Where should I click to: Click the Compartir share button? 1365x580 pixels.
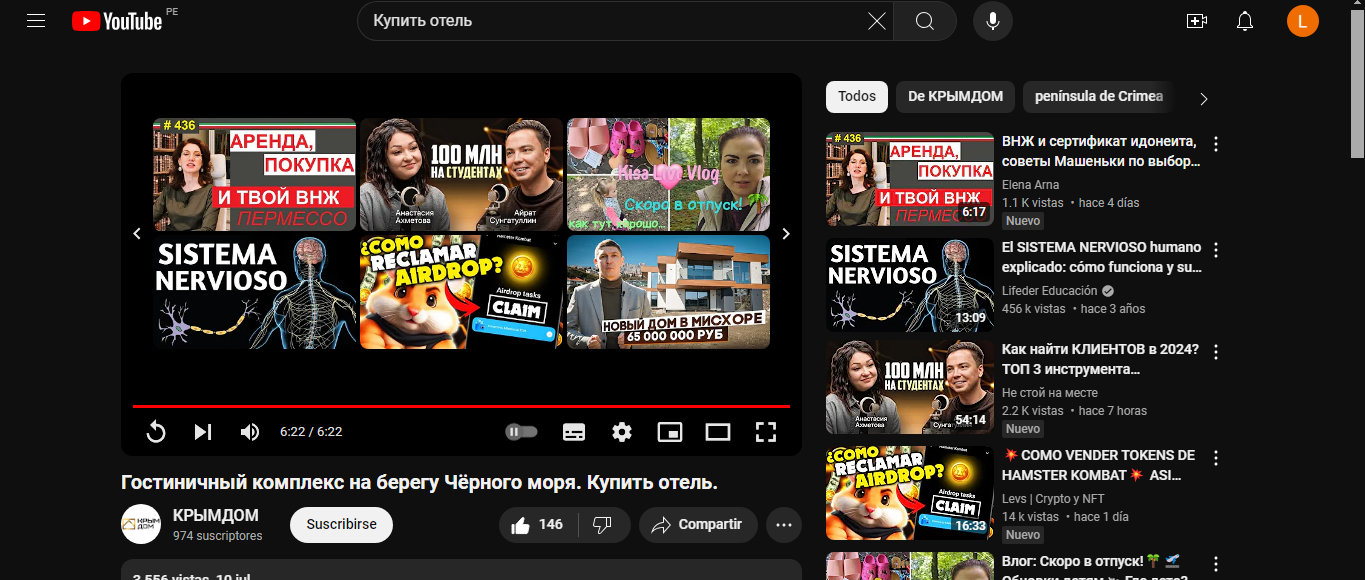point(698,525)
